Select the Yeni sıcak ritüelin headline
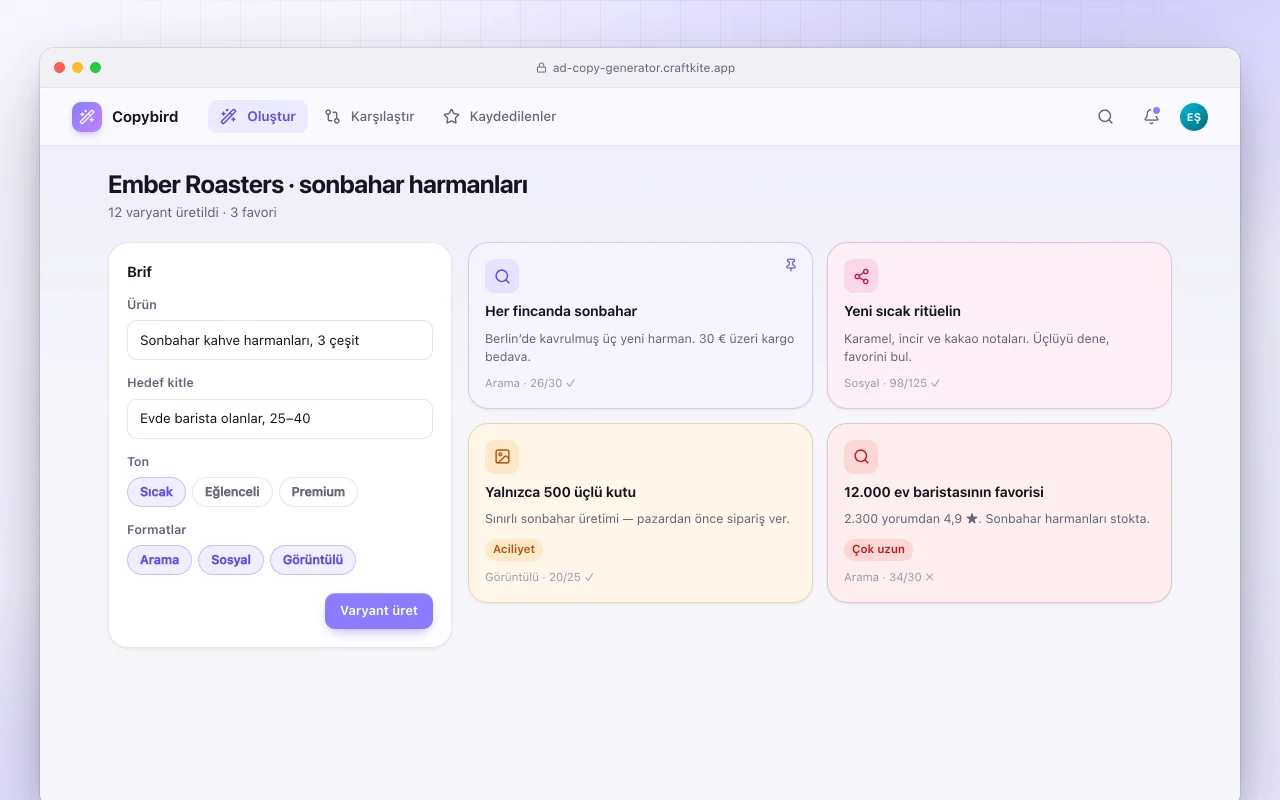The width and height of the screenshot is (1280, 800). 902,311
